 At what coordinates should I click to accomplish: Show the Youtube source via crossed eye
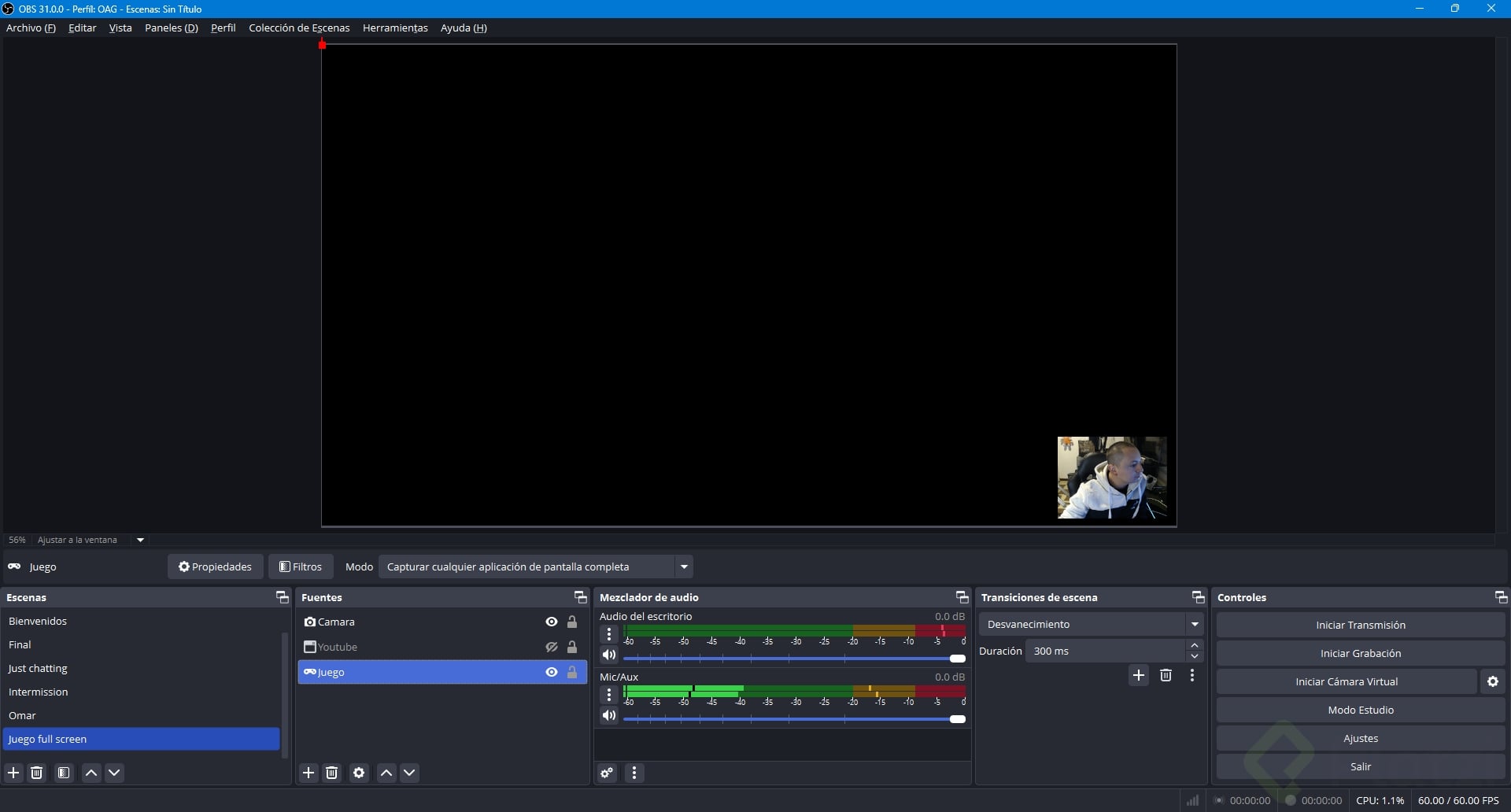click(x=552, y=648)
